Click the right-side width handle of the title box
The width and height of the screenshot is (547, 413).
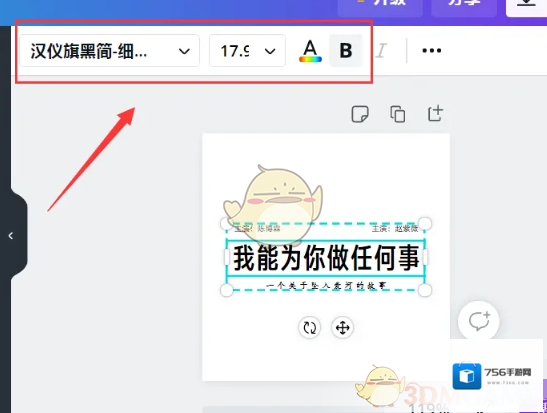click(425, 257)
